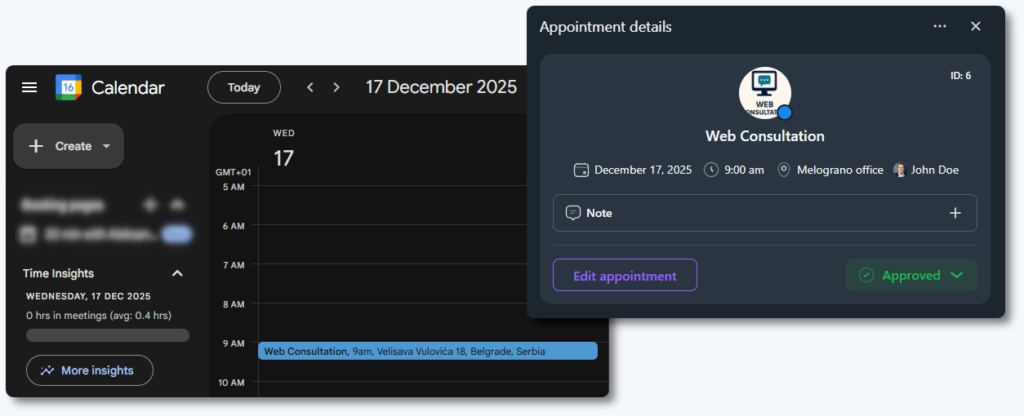Viewport: 1024px width, 416px height.
Task: Click the calendar date icon beside December 17
Action: [581, 170]
